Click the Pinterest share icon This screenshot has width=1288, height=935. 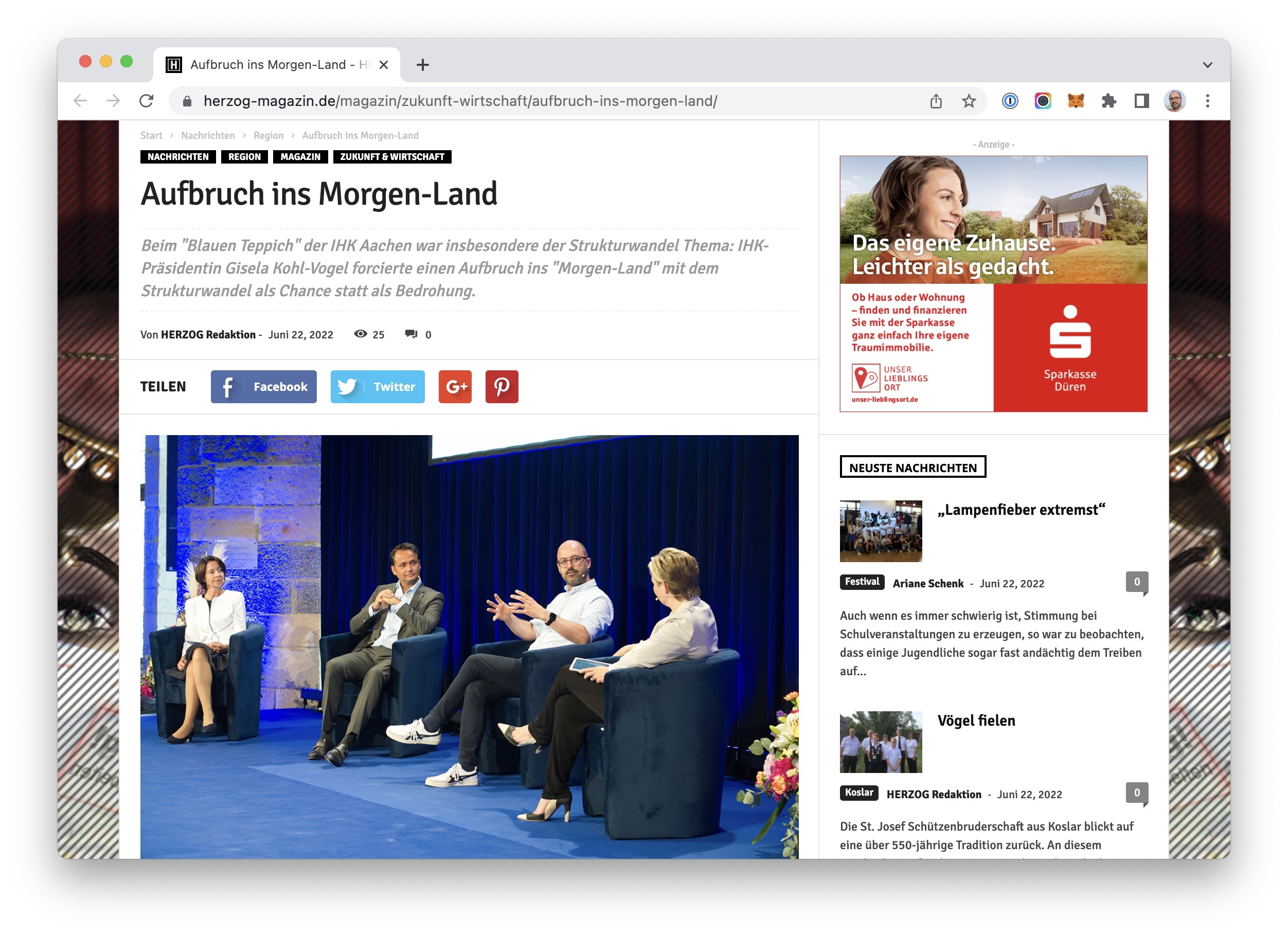point(502,387)
